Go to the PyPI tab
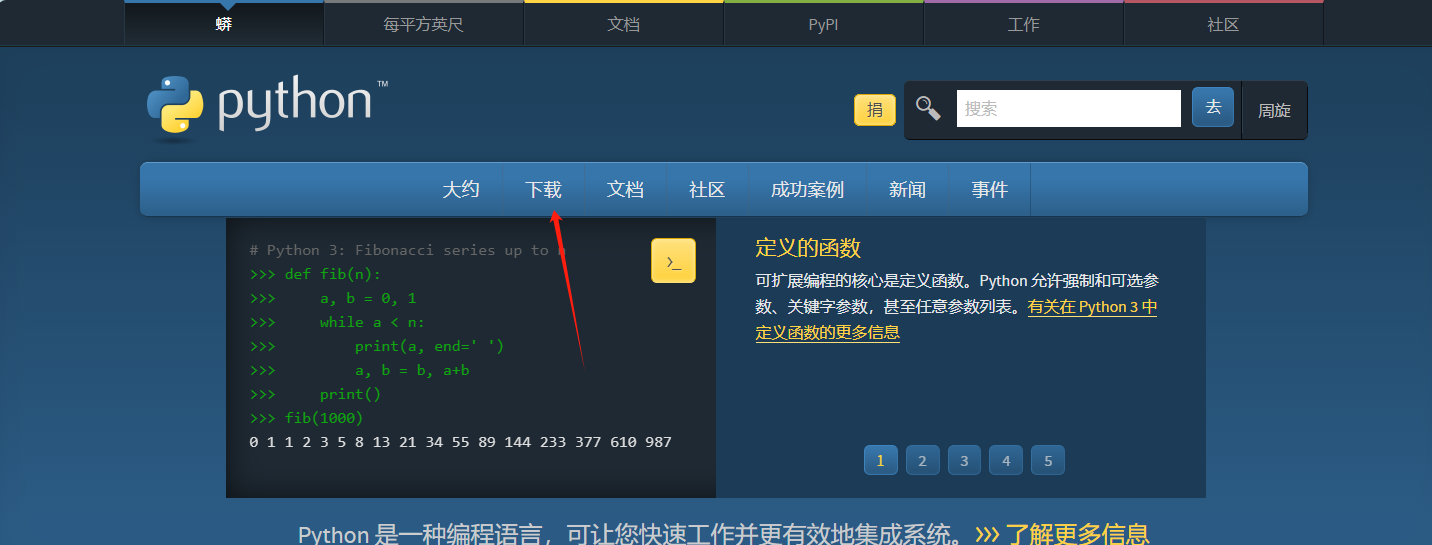Image resolution: width=1432 pixels, height=545 pixels. tap(824, 24)
